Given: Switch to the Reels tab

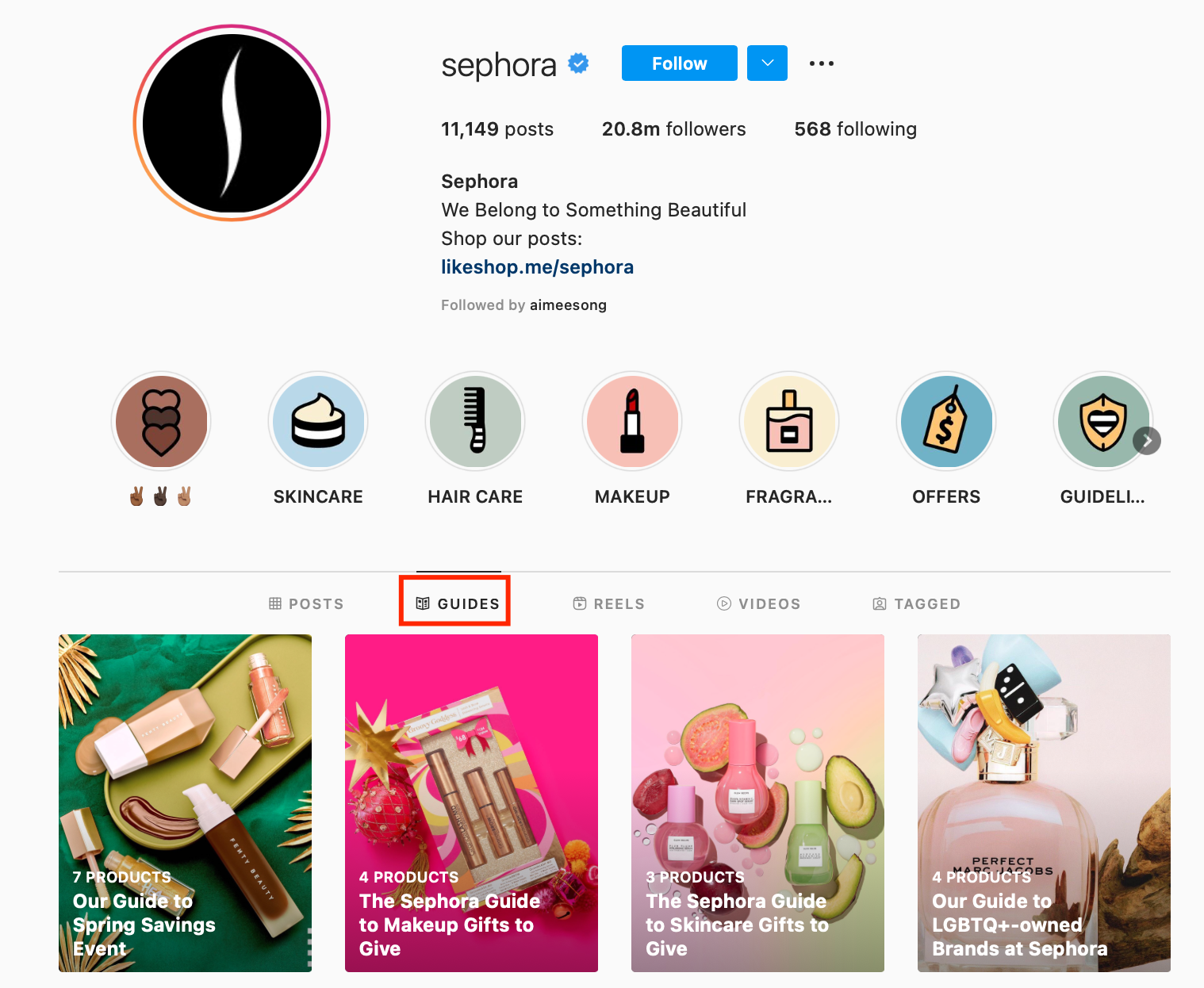Looking at the screenshot, I should click(609, 603).
